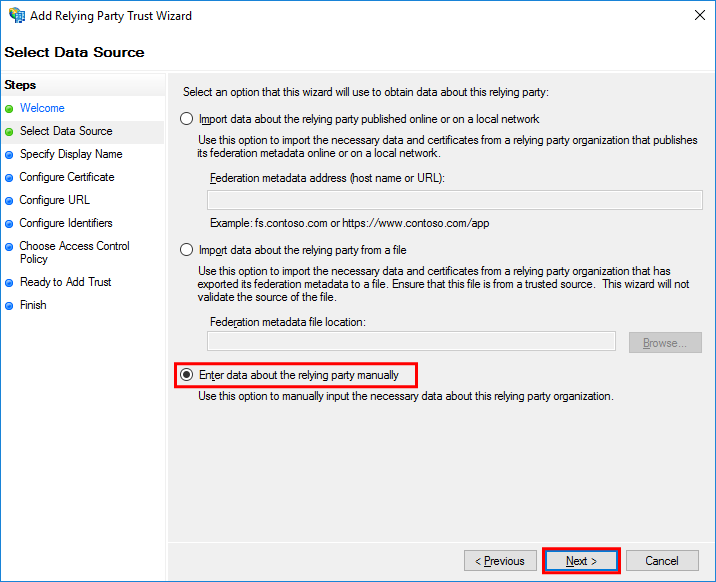Go back with the Previous button
The width and height of the screenshot is (716, 582).
tap(500, 561)
